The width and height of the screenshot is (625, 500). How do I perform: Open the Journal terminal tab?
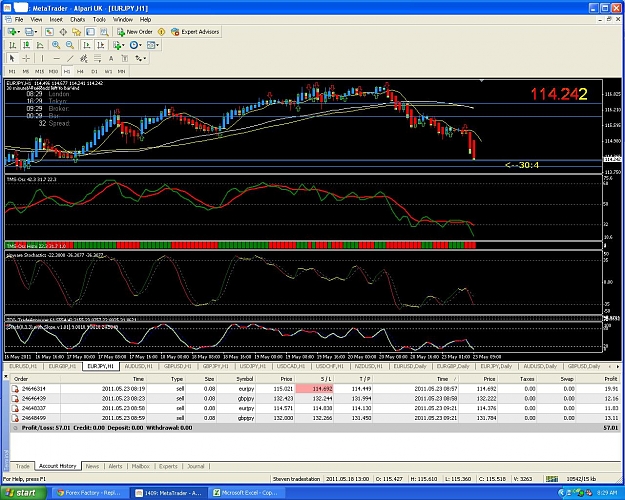(x=196, y=466)
